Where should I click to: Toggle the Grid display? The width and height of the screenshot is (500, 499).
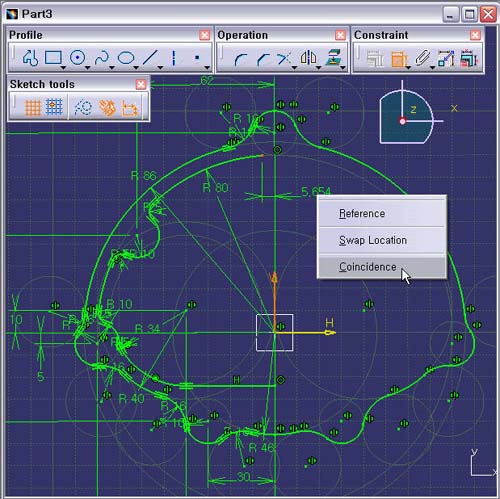click(33, 108)
